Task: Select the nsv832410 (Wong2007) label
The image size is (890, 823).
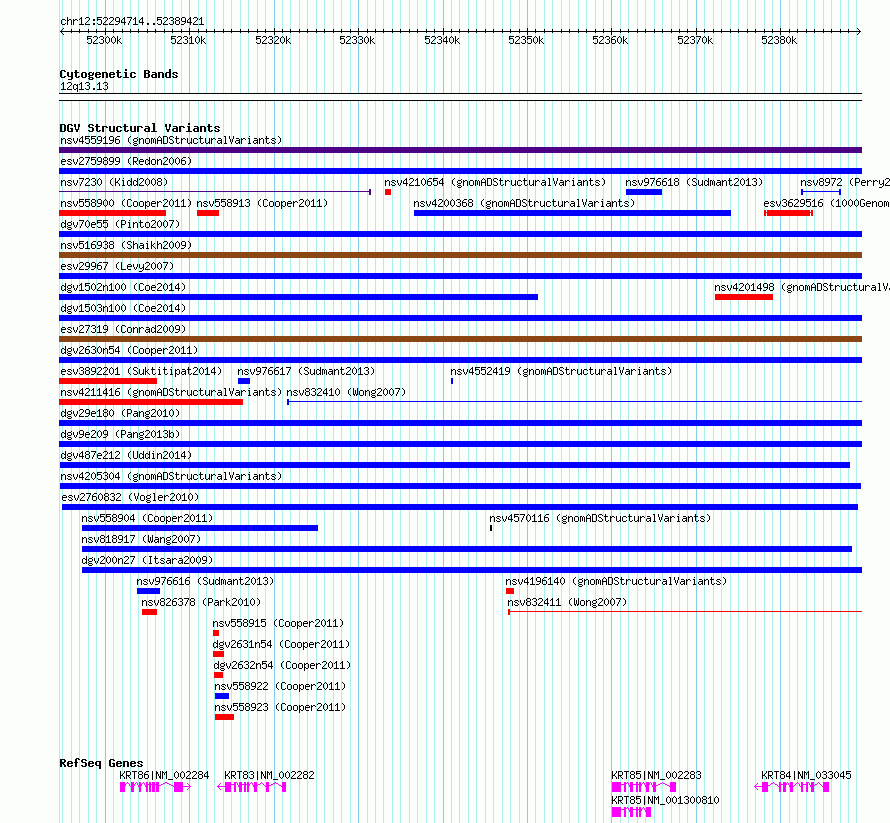Action: 346,392
